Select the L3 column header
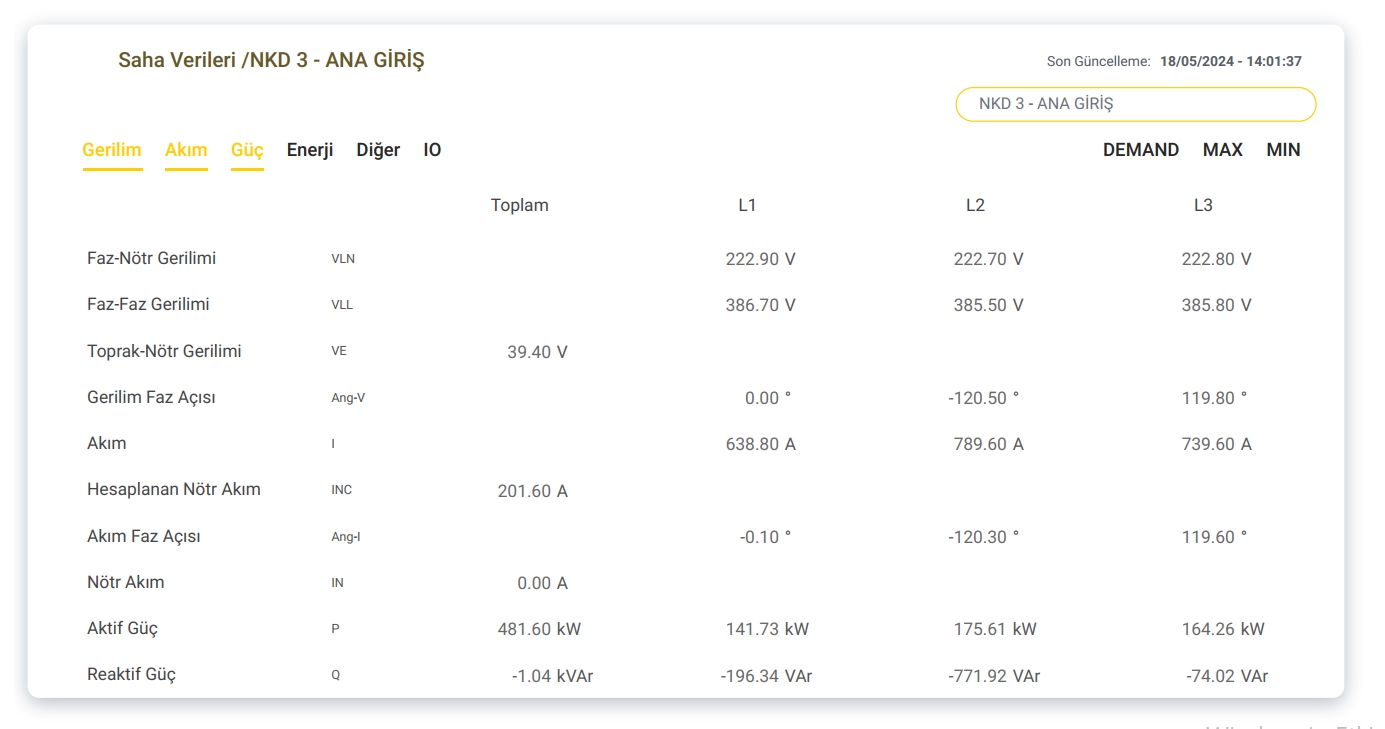Screen dimensions: 1385x729 coord(1203,205)
